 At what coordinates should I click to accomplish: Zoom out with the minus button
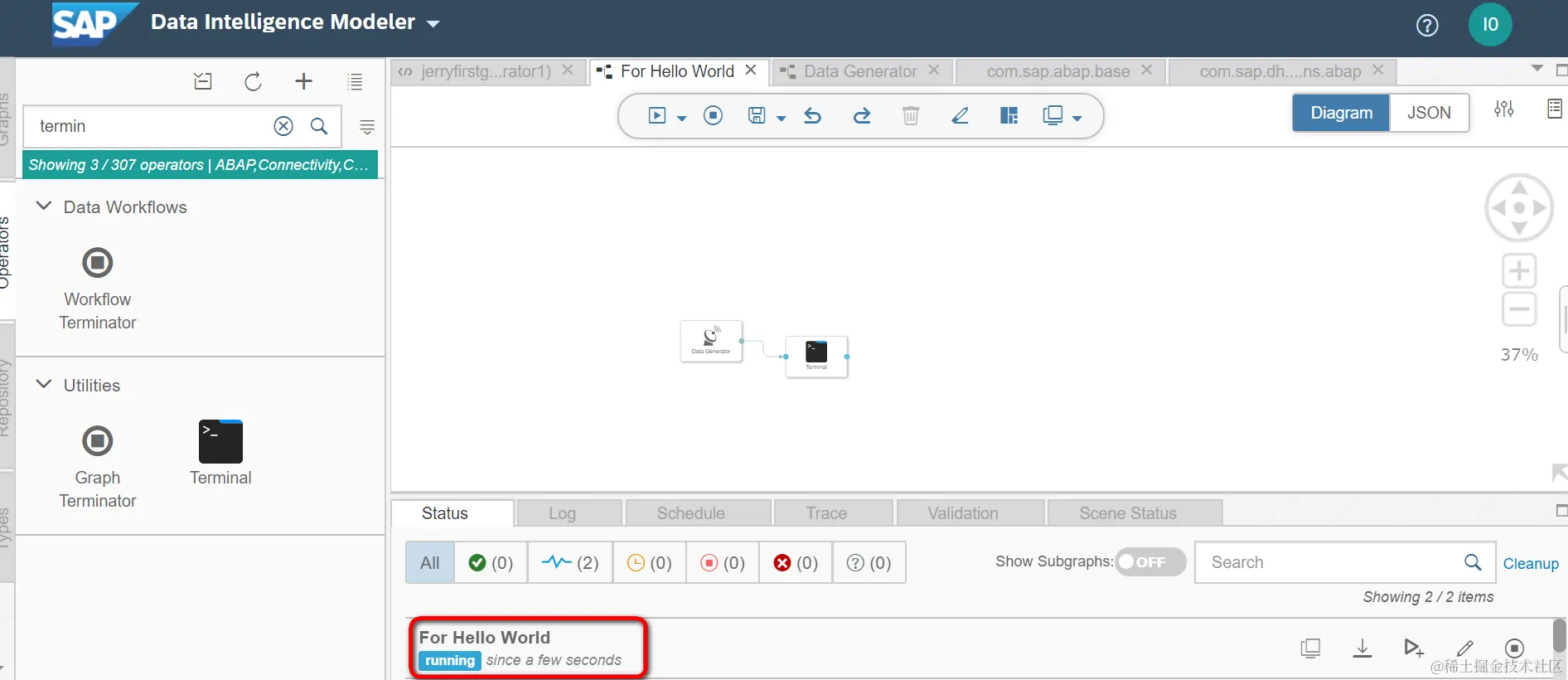point(1519,309)
